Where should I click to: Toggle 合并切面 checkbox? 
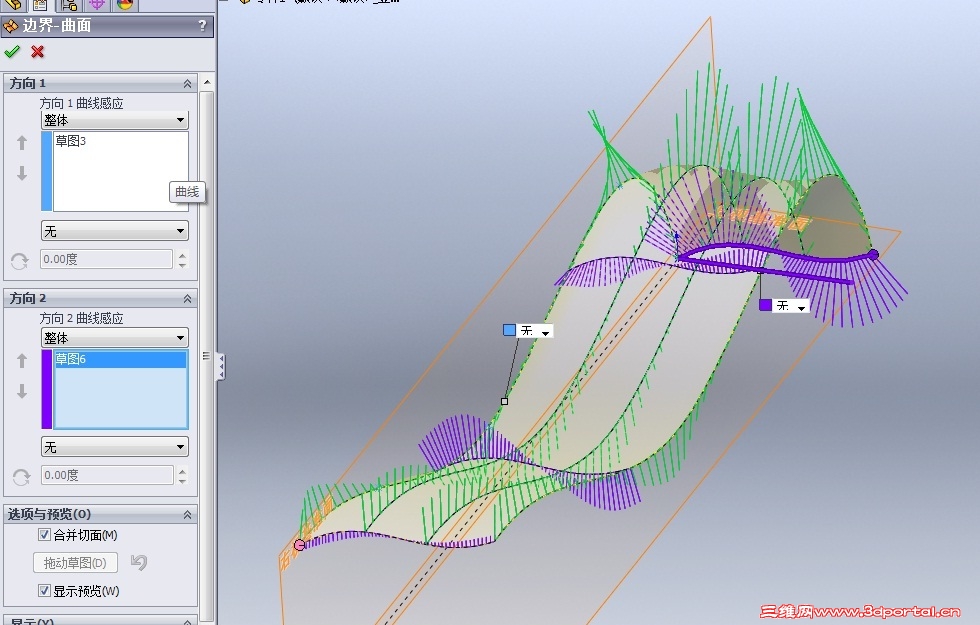coord(44,534)
